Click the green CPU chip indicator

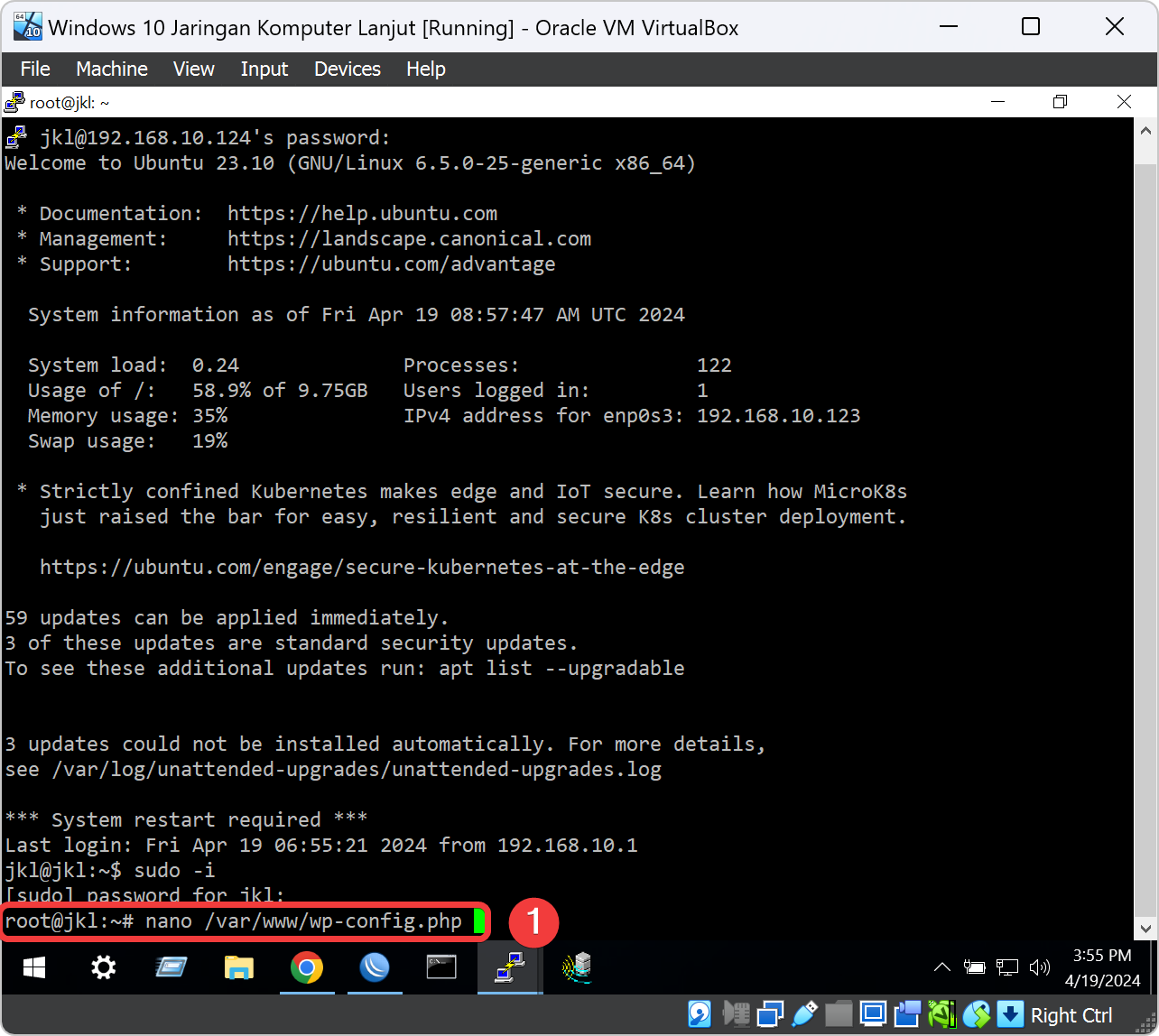pos(941,1014)
